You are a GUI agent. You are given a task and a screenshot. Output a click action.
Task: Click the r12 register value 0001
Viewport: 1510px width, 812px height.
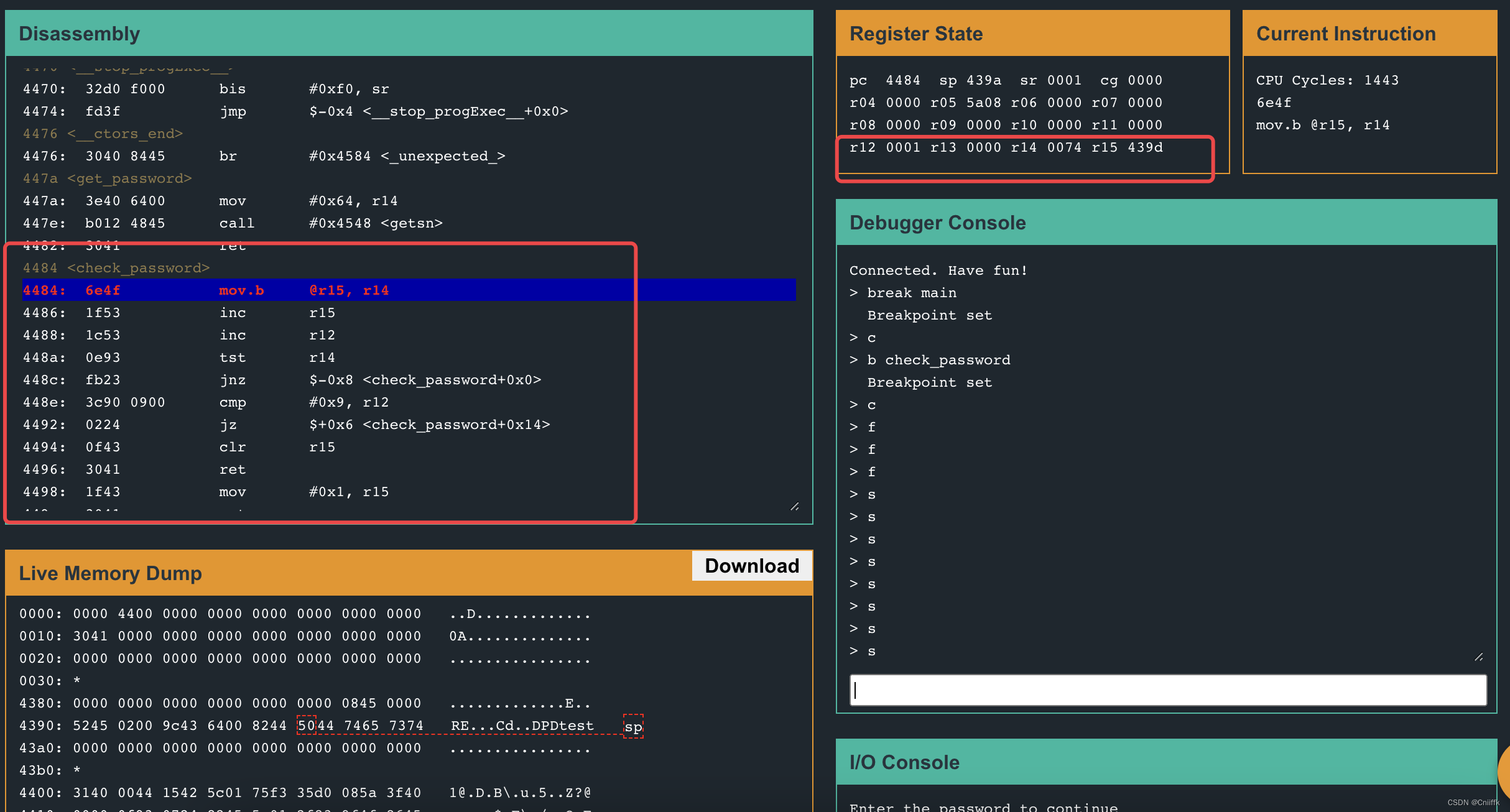tap(903, 147)
